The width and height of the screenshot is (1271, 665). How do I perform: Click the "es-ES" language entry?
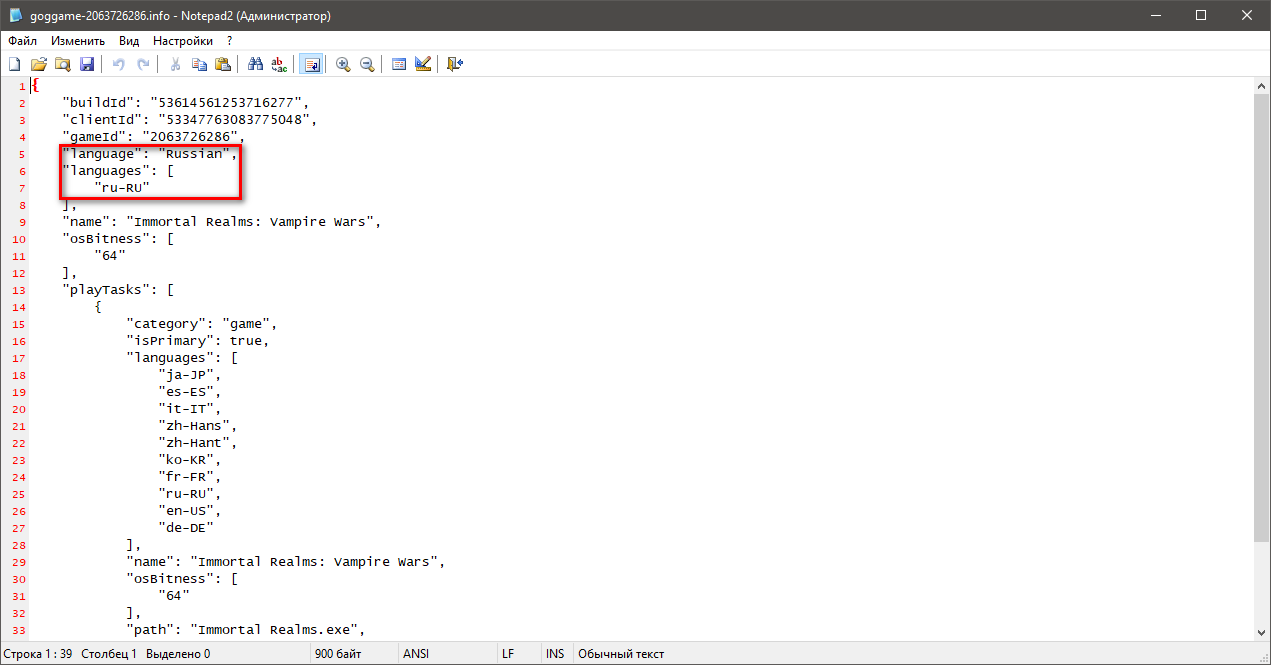coord(187,391)
